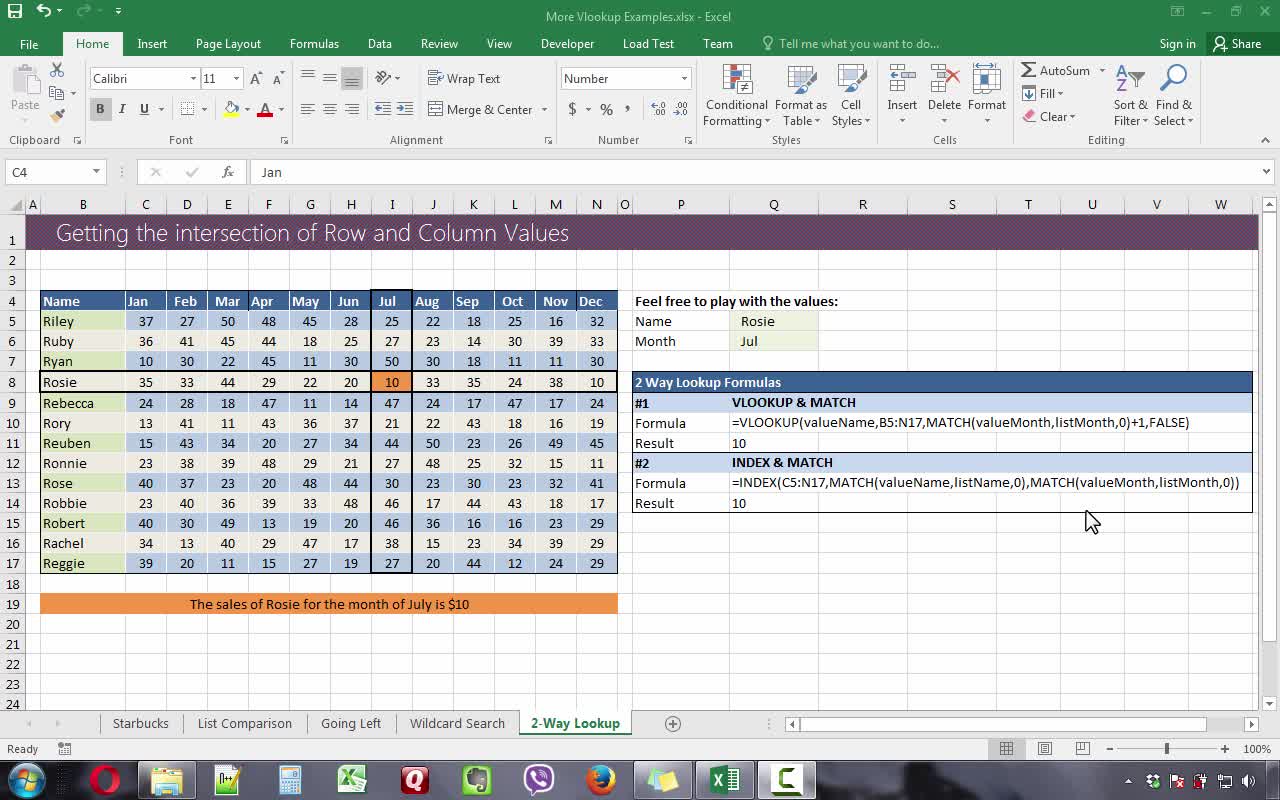Expand the Number format dropdown
Viewport: 1280px width, 800px height.
coord(684,79)
